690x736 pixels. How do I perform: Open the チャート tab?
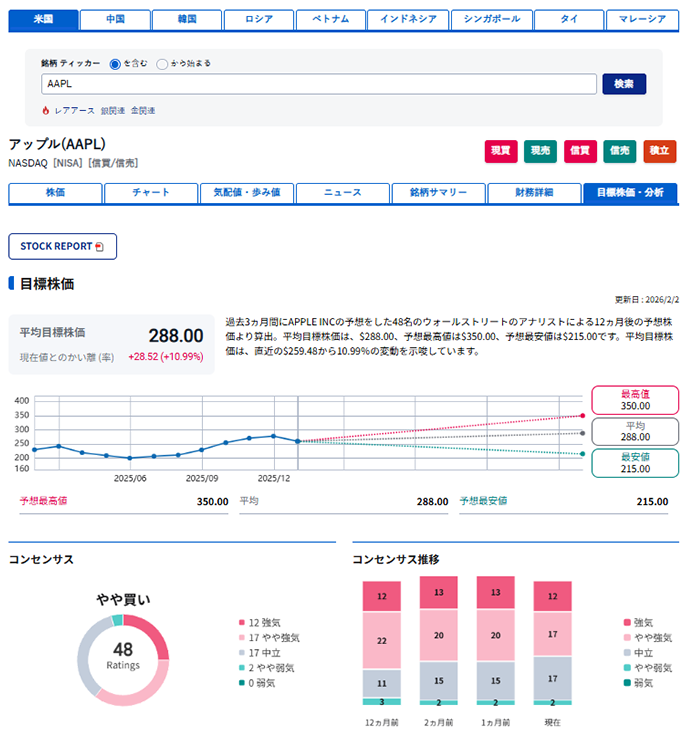click(x=151, y=193)
